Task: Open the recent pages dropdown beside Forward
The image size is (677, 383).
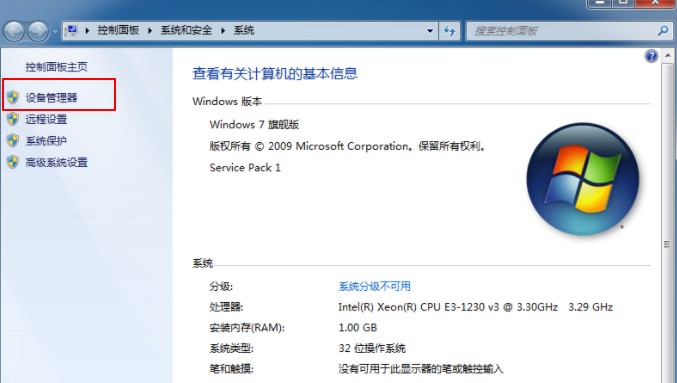Action: (55, 32)
